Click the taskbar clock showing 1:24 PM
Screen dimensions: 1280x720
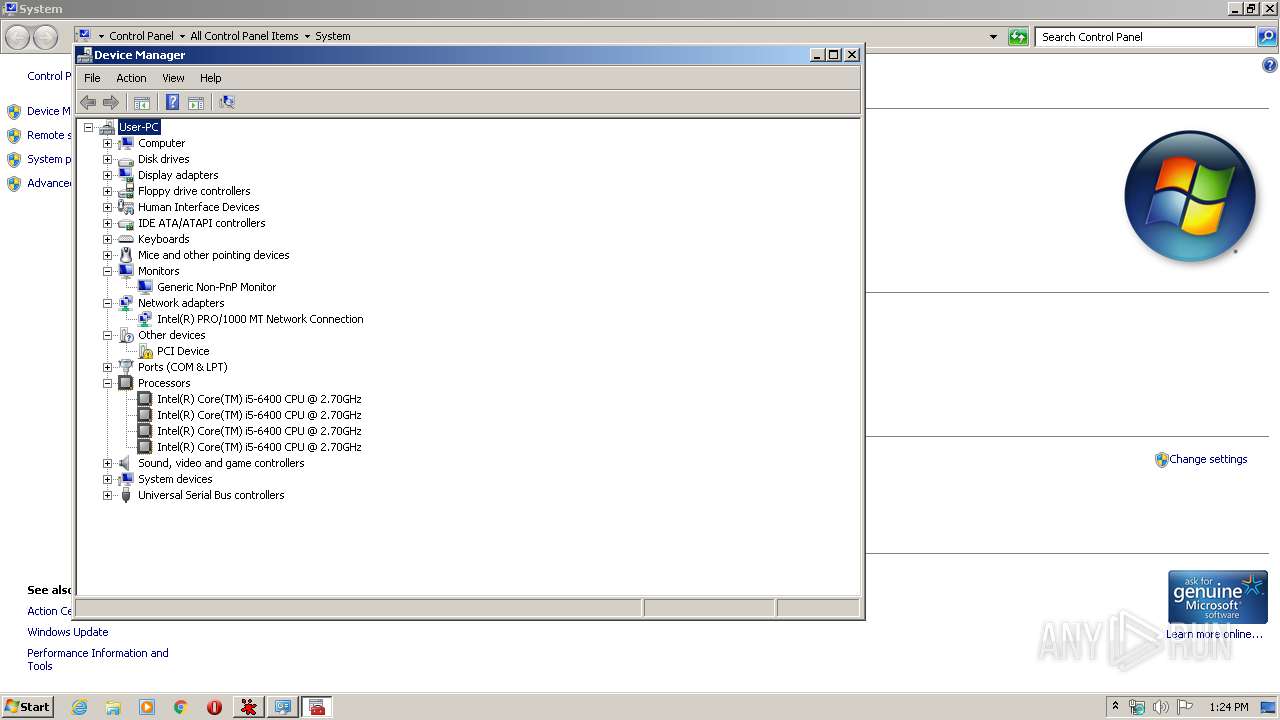coord(1228,707)
